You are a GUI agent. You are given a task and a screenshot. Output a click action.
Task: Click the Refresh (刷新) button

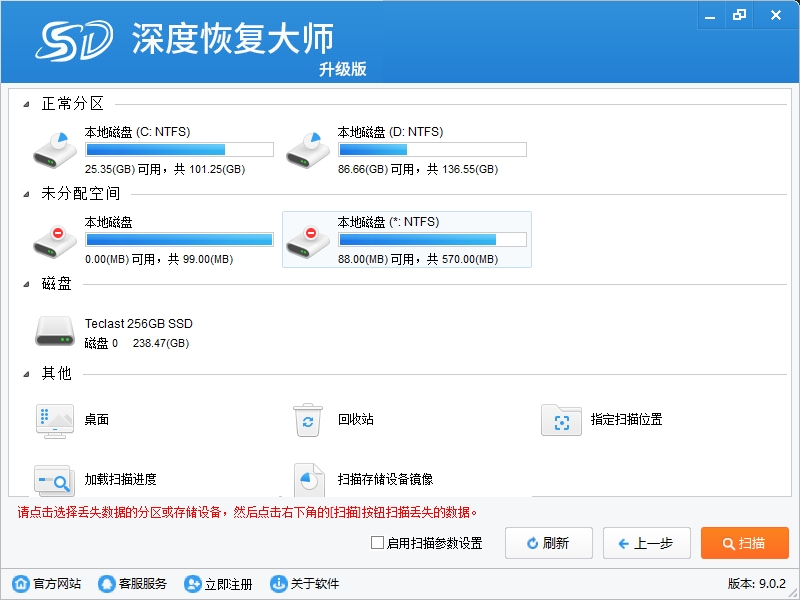547,543
